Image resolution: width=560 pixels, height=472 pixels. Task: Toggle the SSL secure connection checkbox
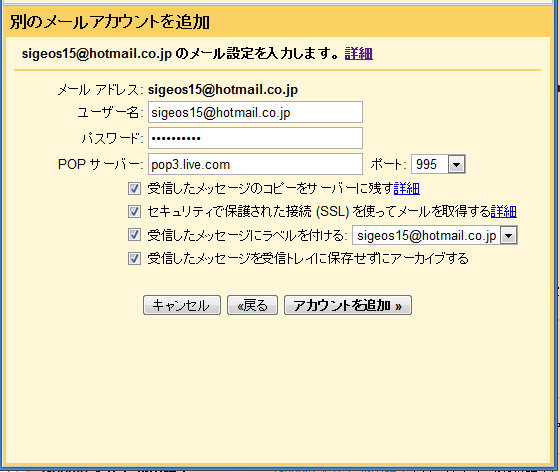pyautogui.click(x=134, y=211)
